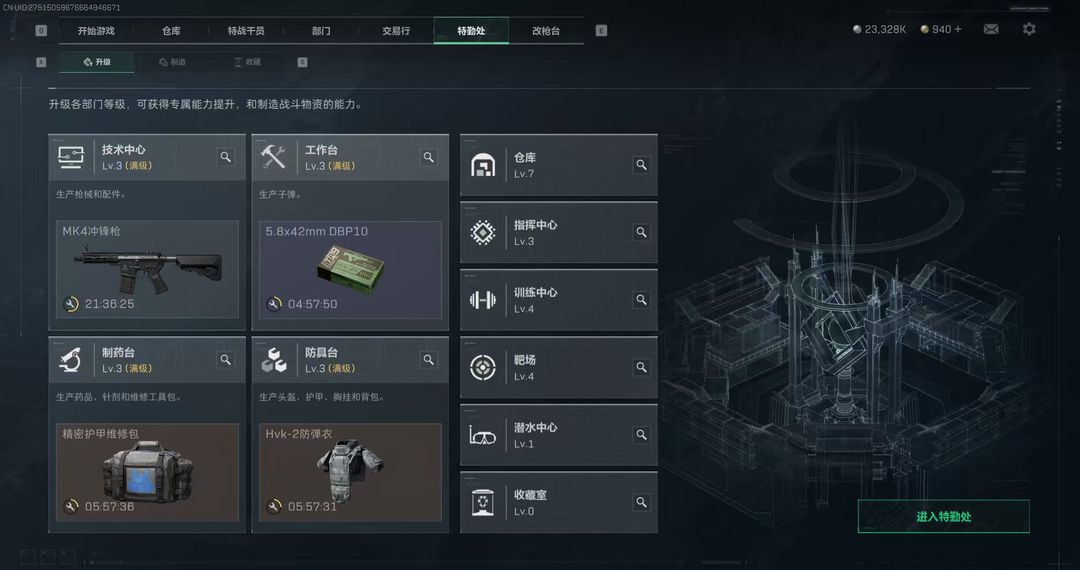Open the 训练中心 Lv.4 entry

click(559, 300)
